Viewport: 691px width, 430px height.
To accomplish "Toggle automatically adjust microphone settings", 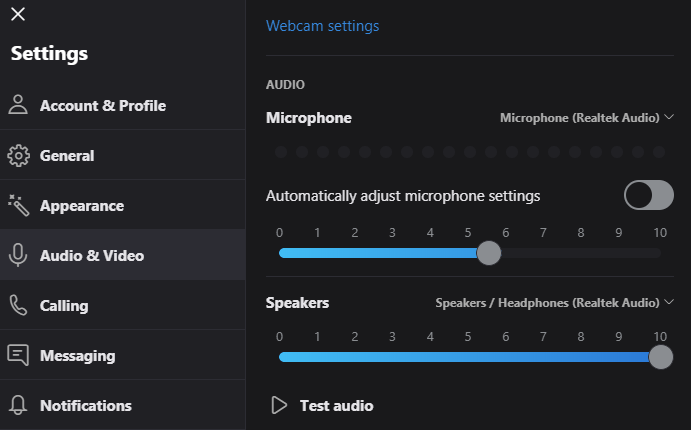I will [x=648, y=195].
